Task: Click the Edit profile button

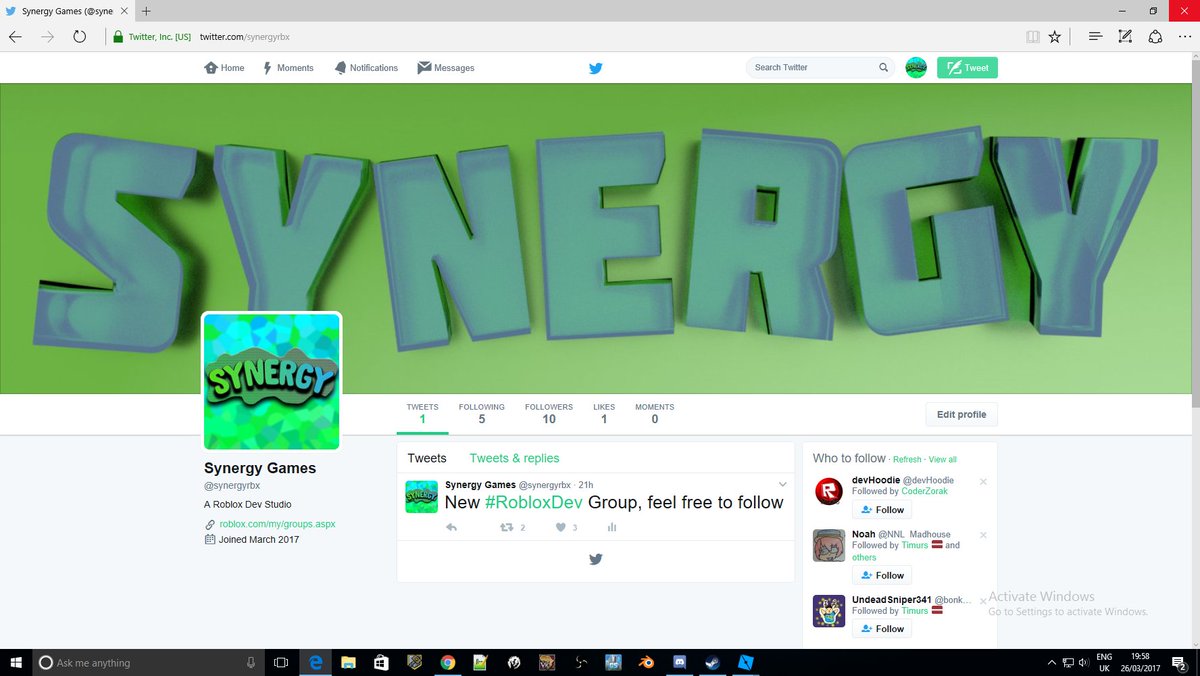Action: click(x=961, y=414)
